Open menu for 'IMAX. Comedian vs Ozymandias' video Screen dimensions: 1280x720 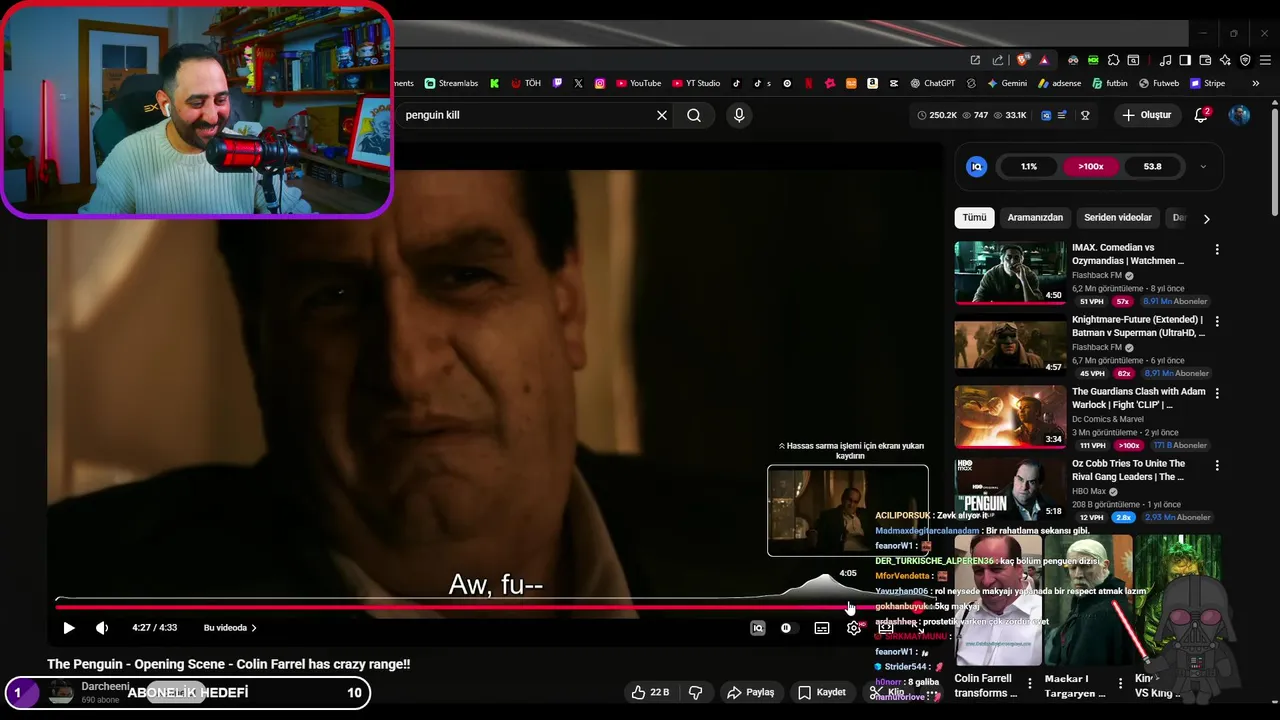coord(1217,249)
